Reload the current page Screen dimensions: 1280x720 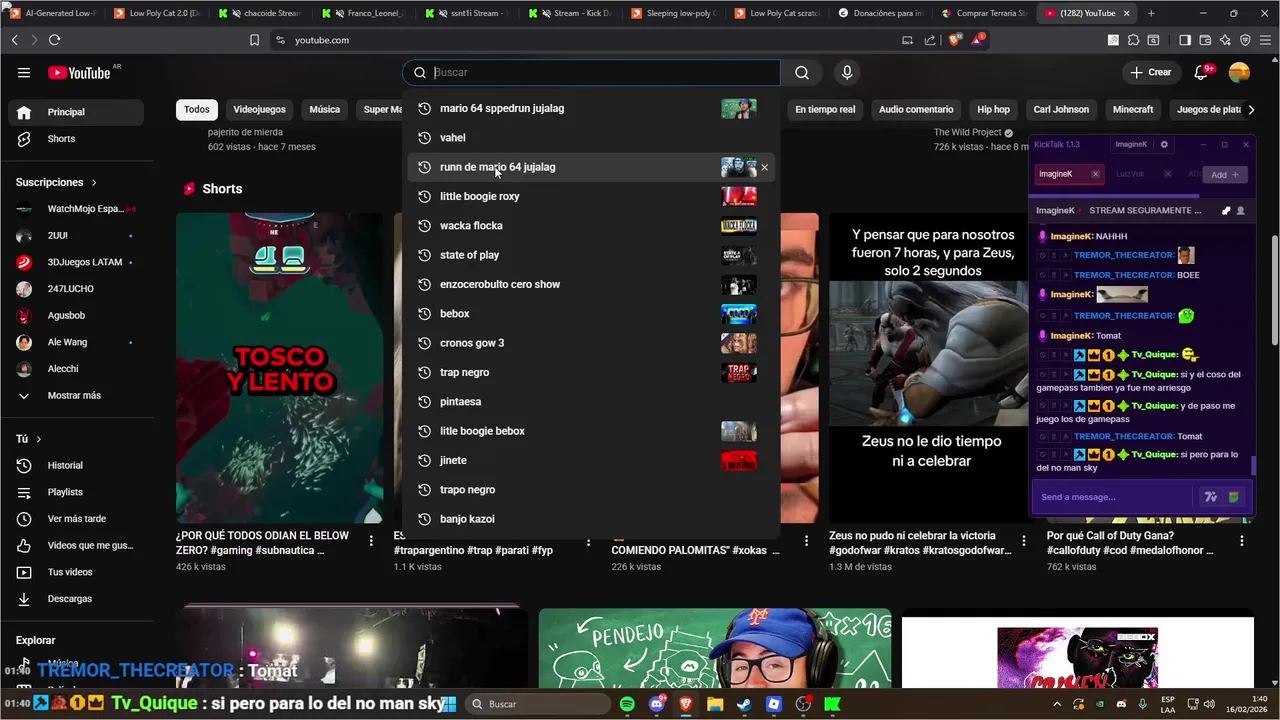pos(54,40)
